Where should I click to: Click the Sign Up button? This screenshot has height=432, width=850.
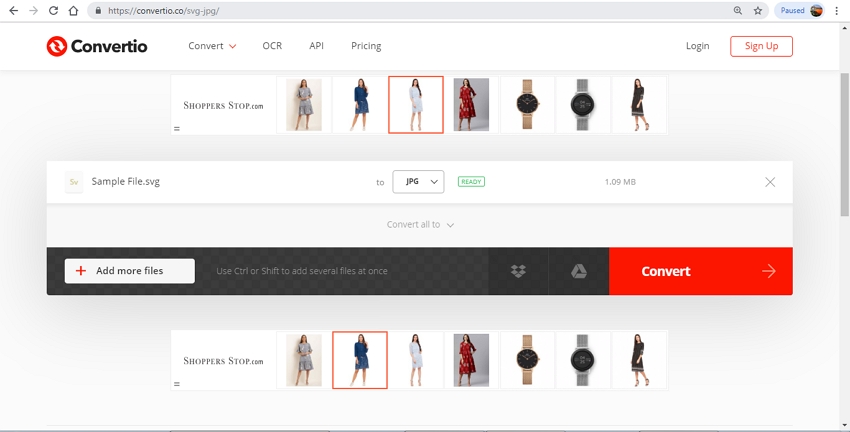[761, 46]
